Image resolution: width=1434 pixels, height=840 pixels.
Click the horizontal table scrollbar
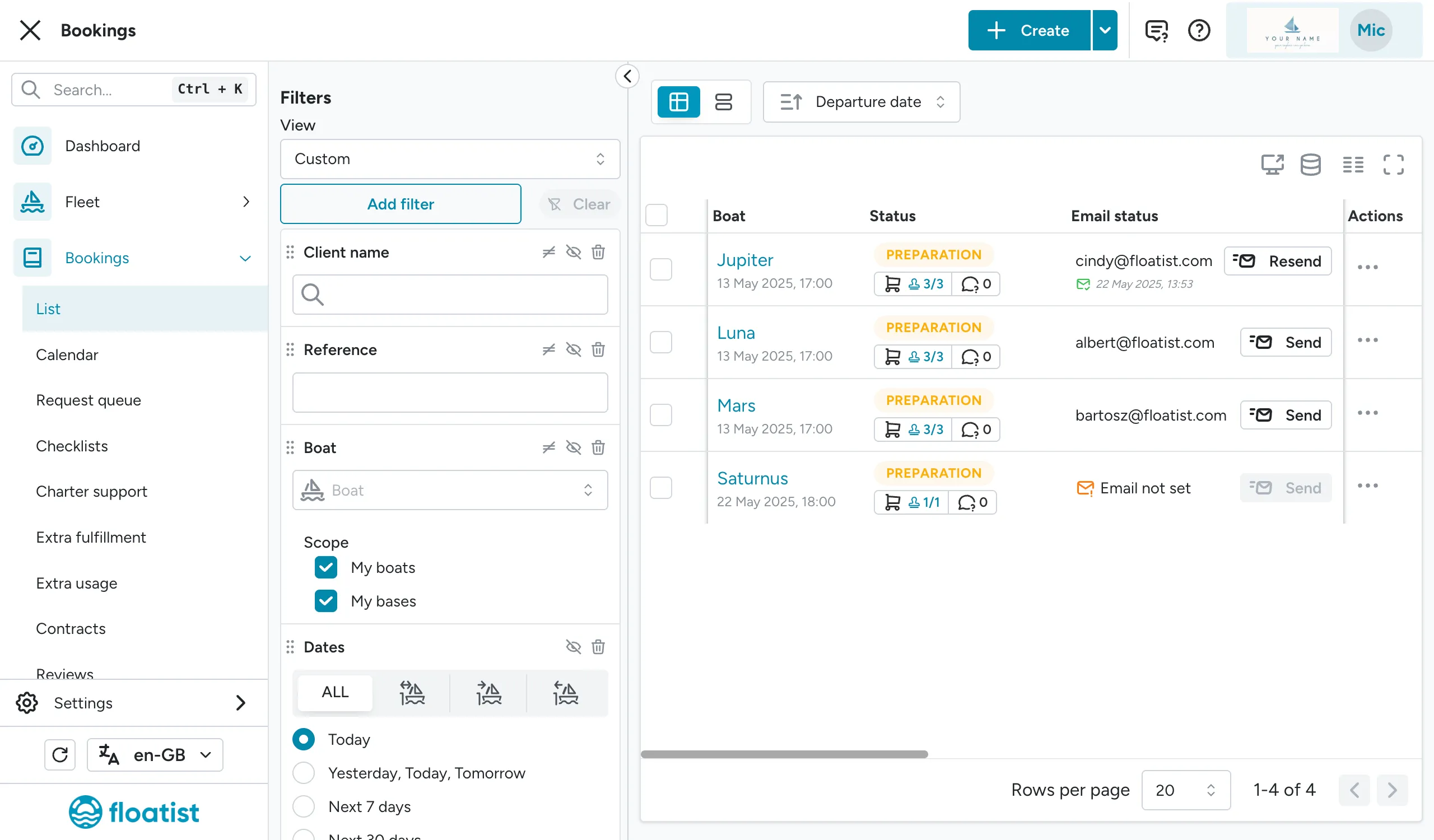[x=784, y=754]
